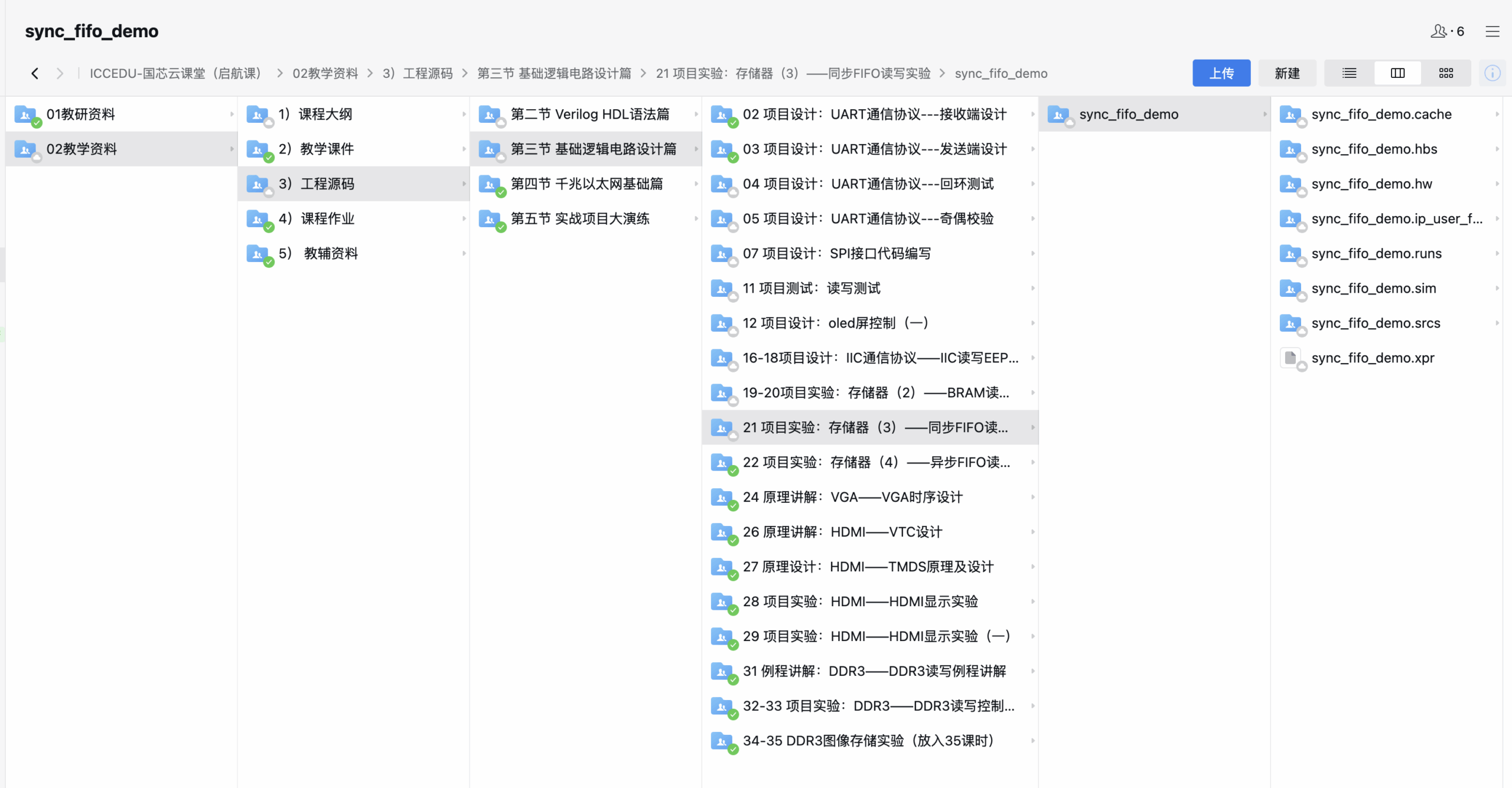Click the 01教研资料 shared folder icon

click(x=26, y=114)
